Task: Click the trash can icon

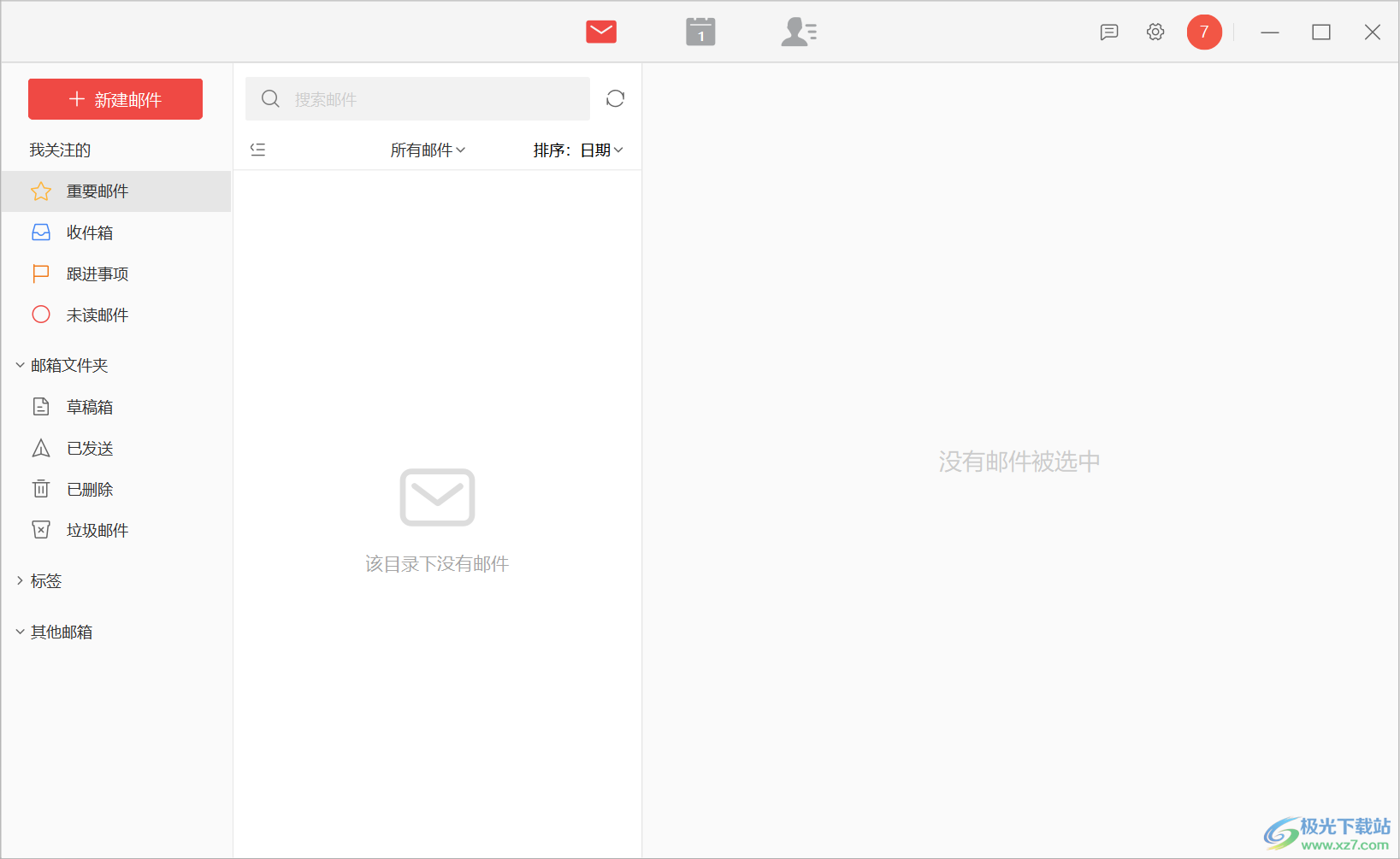Action: (x=41, y=489)
